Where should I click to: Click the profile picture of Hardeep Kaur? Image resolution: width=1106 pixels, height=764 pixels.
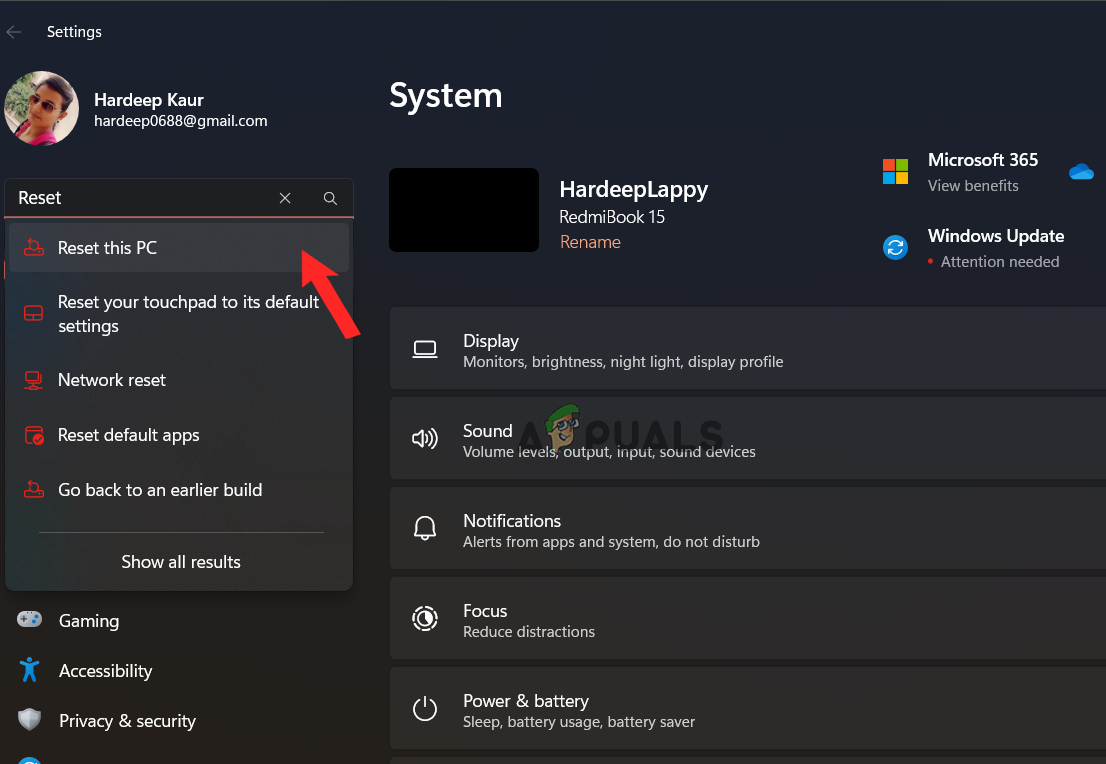tap(41, 108)
